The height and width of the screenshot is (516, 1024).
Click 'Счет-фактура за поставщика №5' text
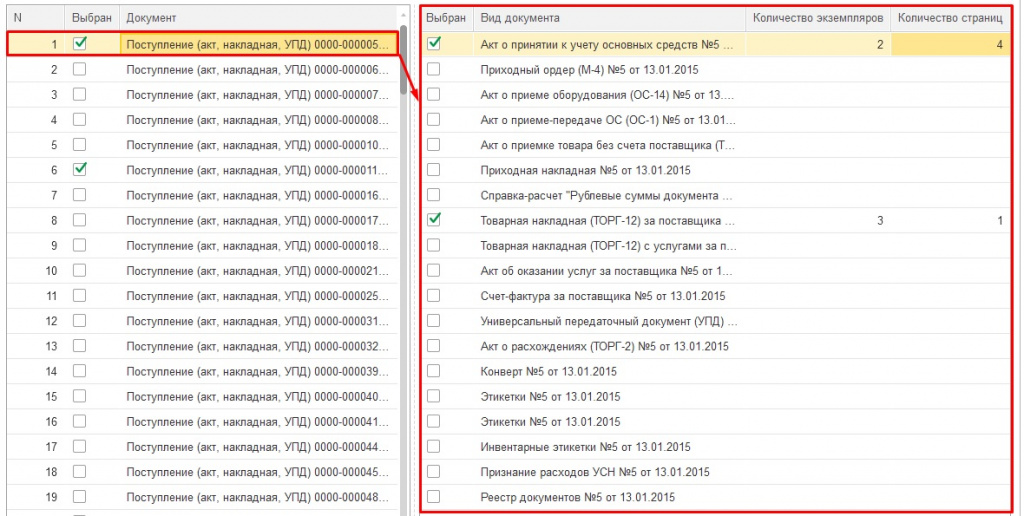pyautogui.click(x=603, y=296)
